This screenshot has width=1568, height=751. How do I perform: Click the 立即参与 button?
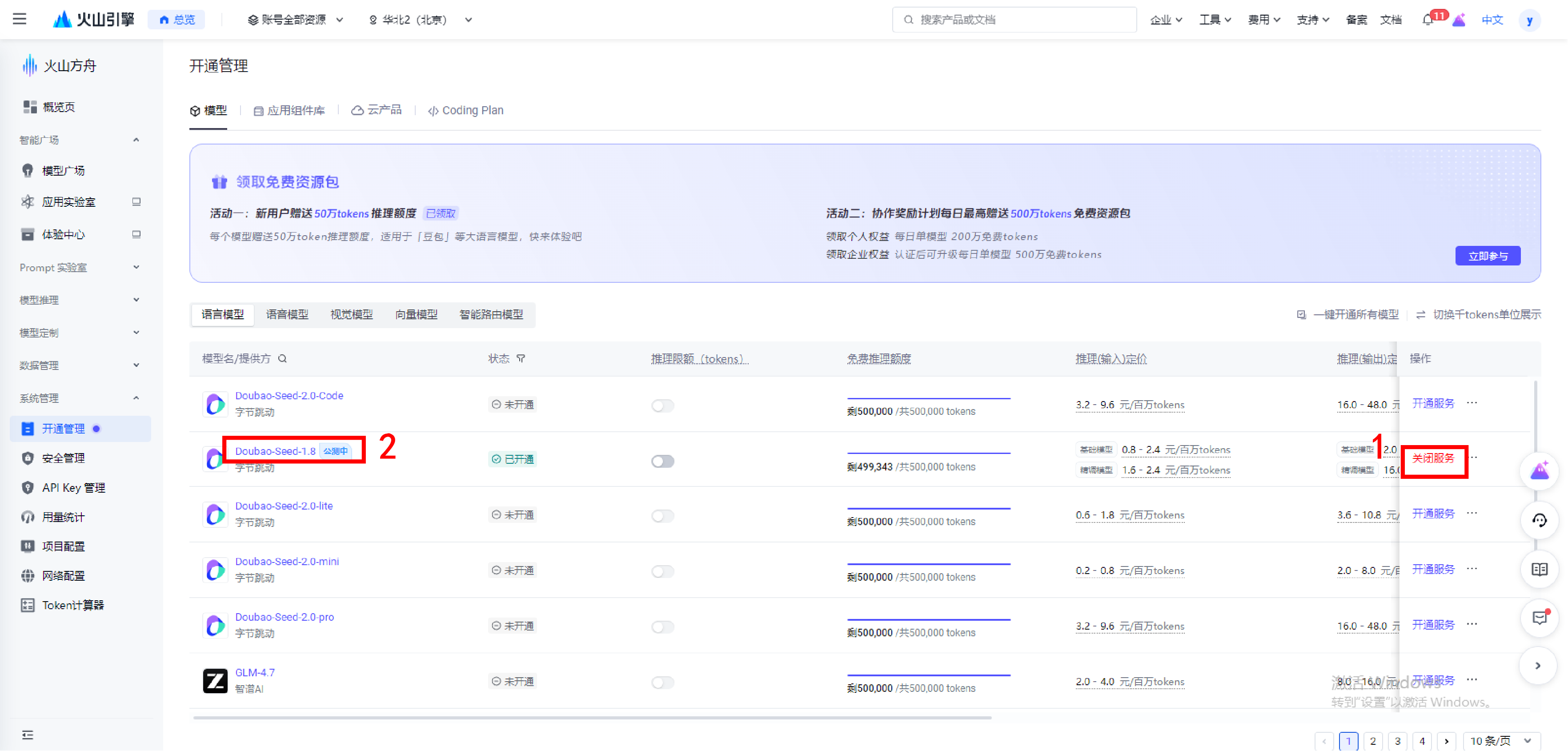tap(1488, 256)
